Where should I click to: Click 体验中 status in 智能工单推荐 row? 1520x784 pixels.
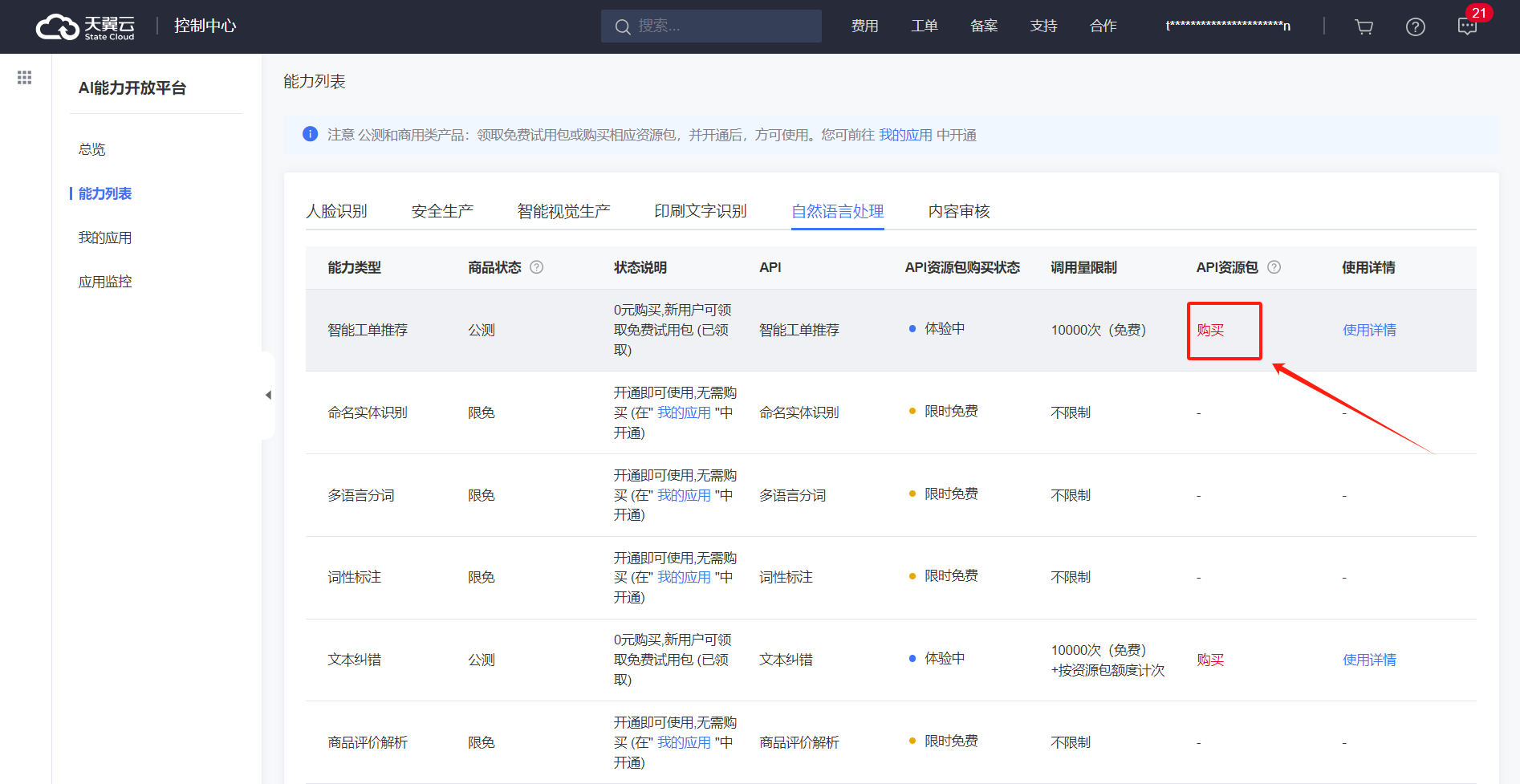pos(945,328)
